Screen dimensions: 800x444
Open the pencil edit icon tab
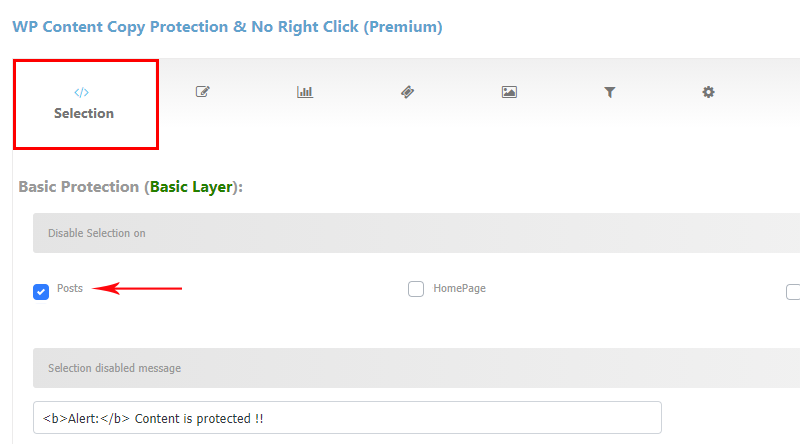pos(203,92)
